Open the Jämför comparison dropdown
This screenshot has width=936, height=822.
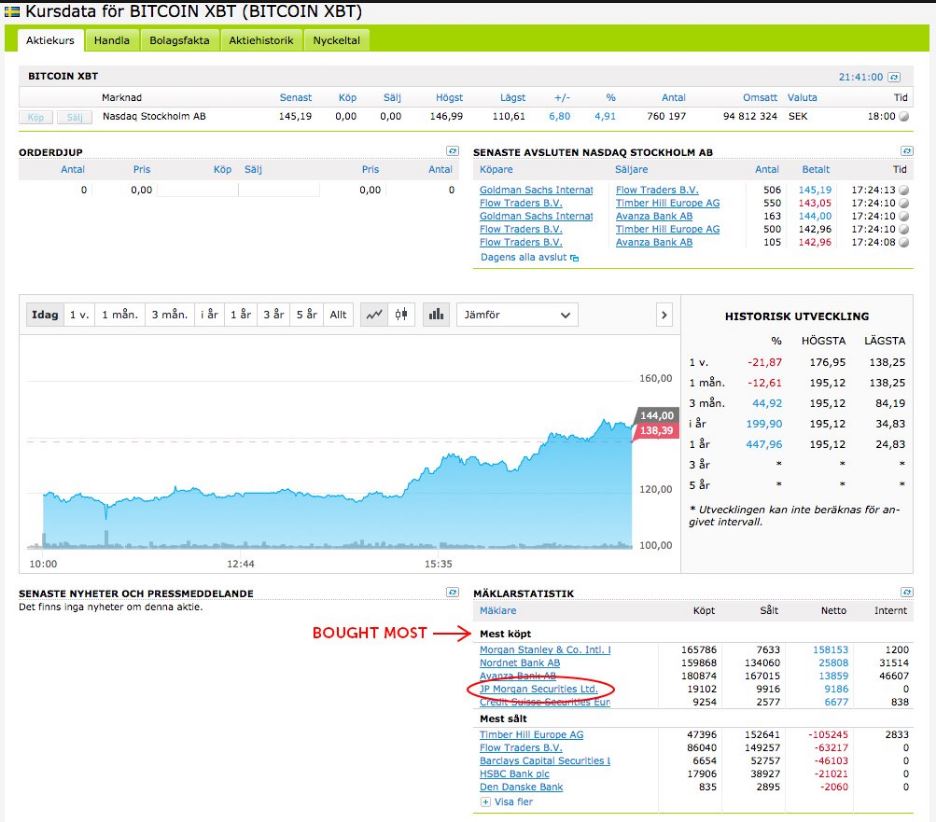(x=516, y=314)
